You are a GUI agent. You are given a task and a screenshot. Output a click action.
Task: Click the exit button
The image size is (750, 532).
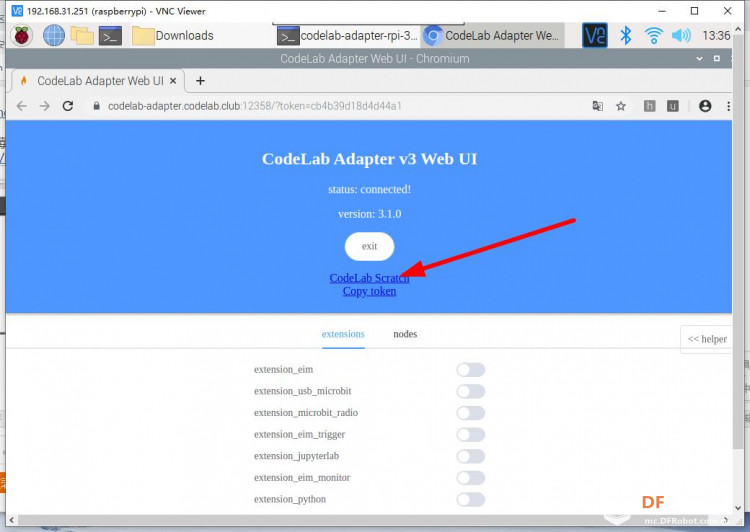tap(369, 246)
